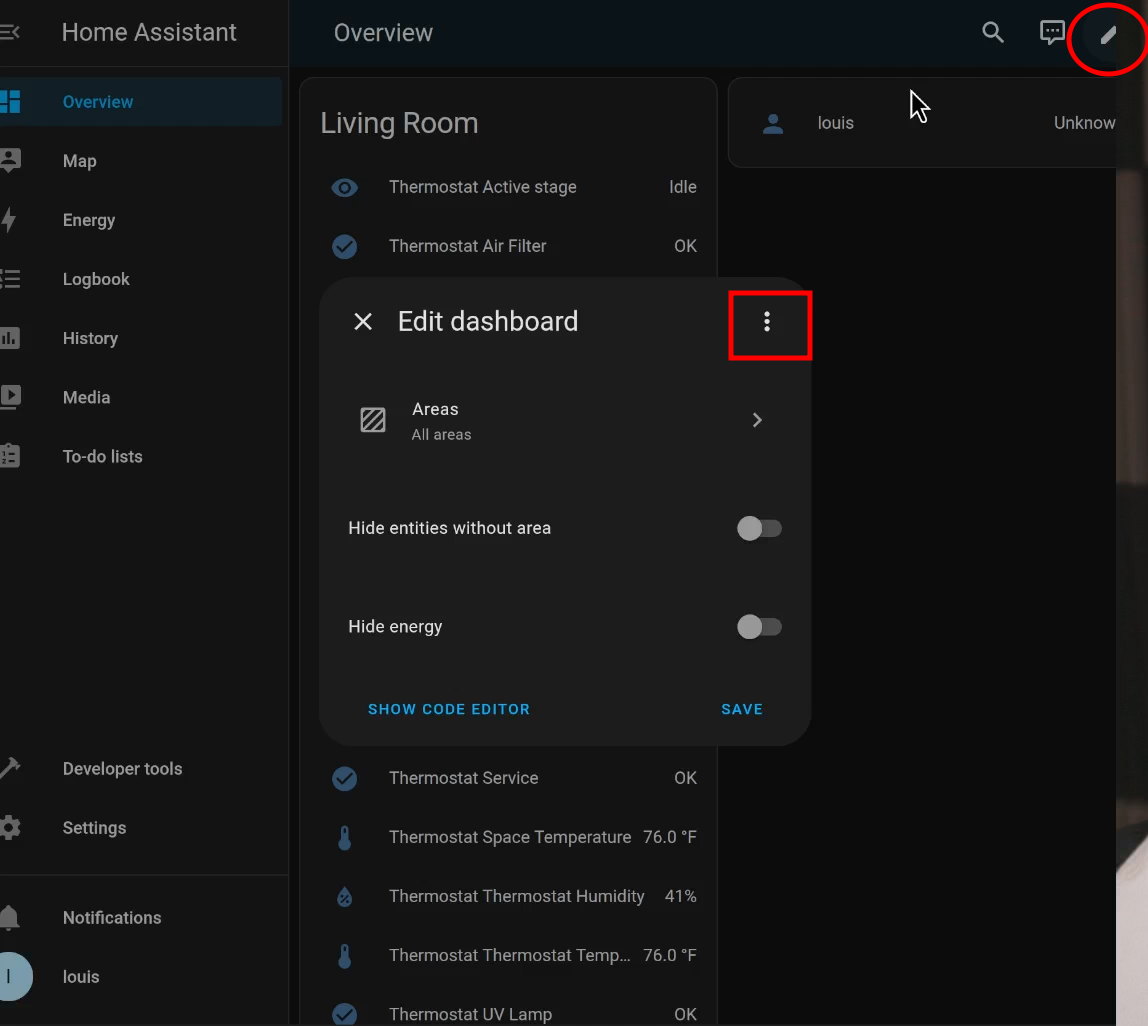Click the louis name on person card
The image size is (1148, 1026).
click(835, 123)
